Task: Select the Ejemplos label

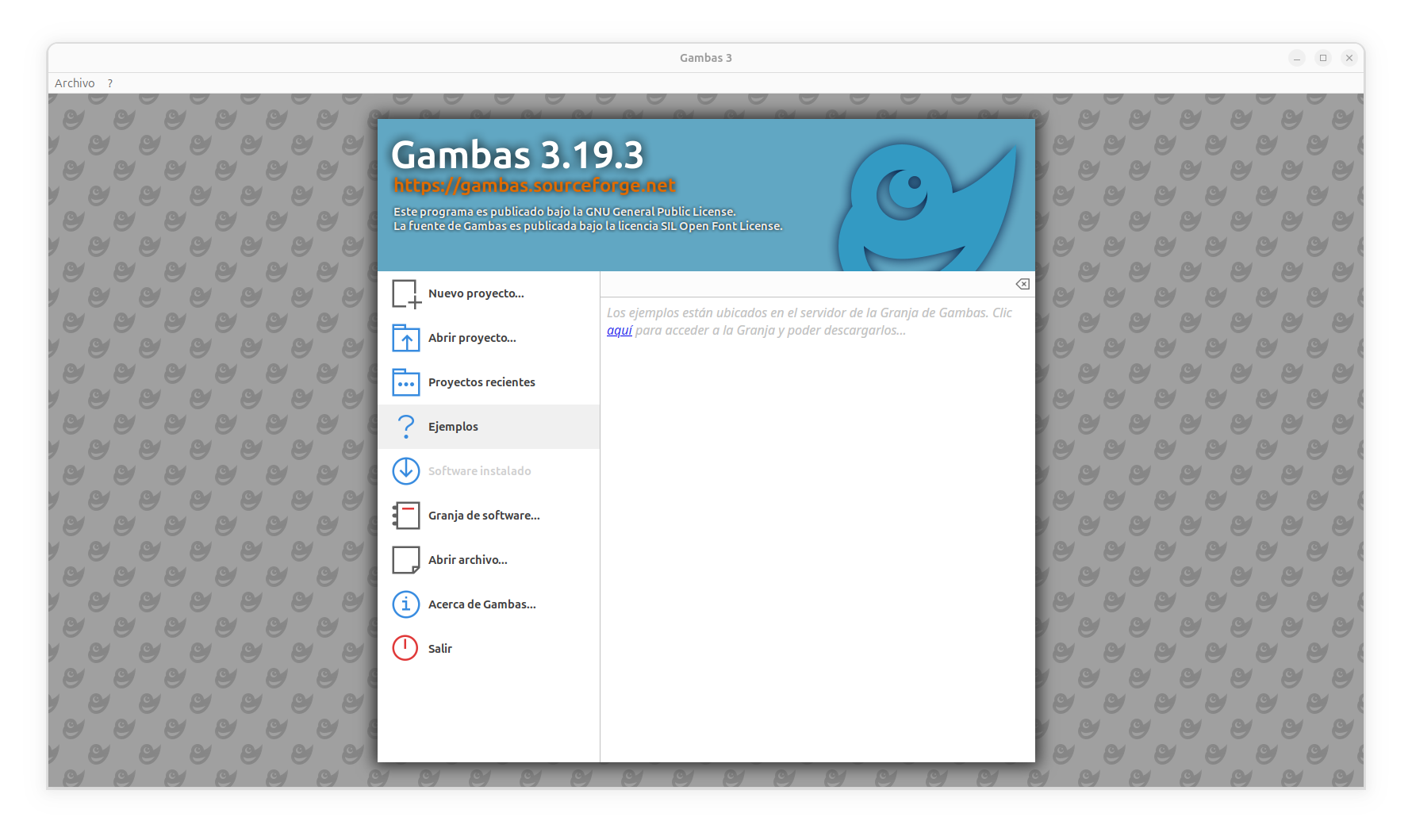Action: tap(453, 427)
